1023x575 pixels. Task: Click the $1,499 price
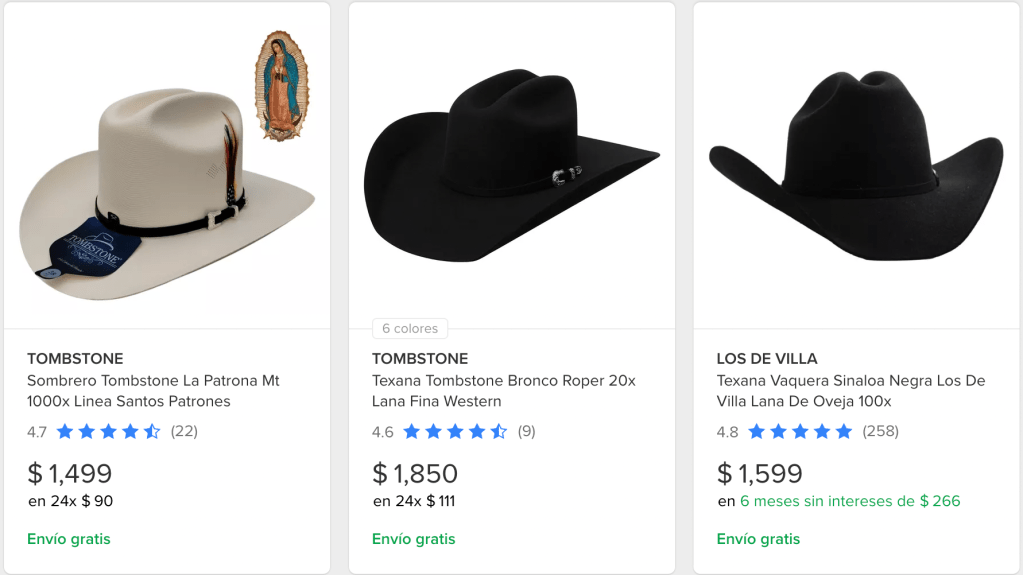coord(70,473)
